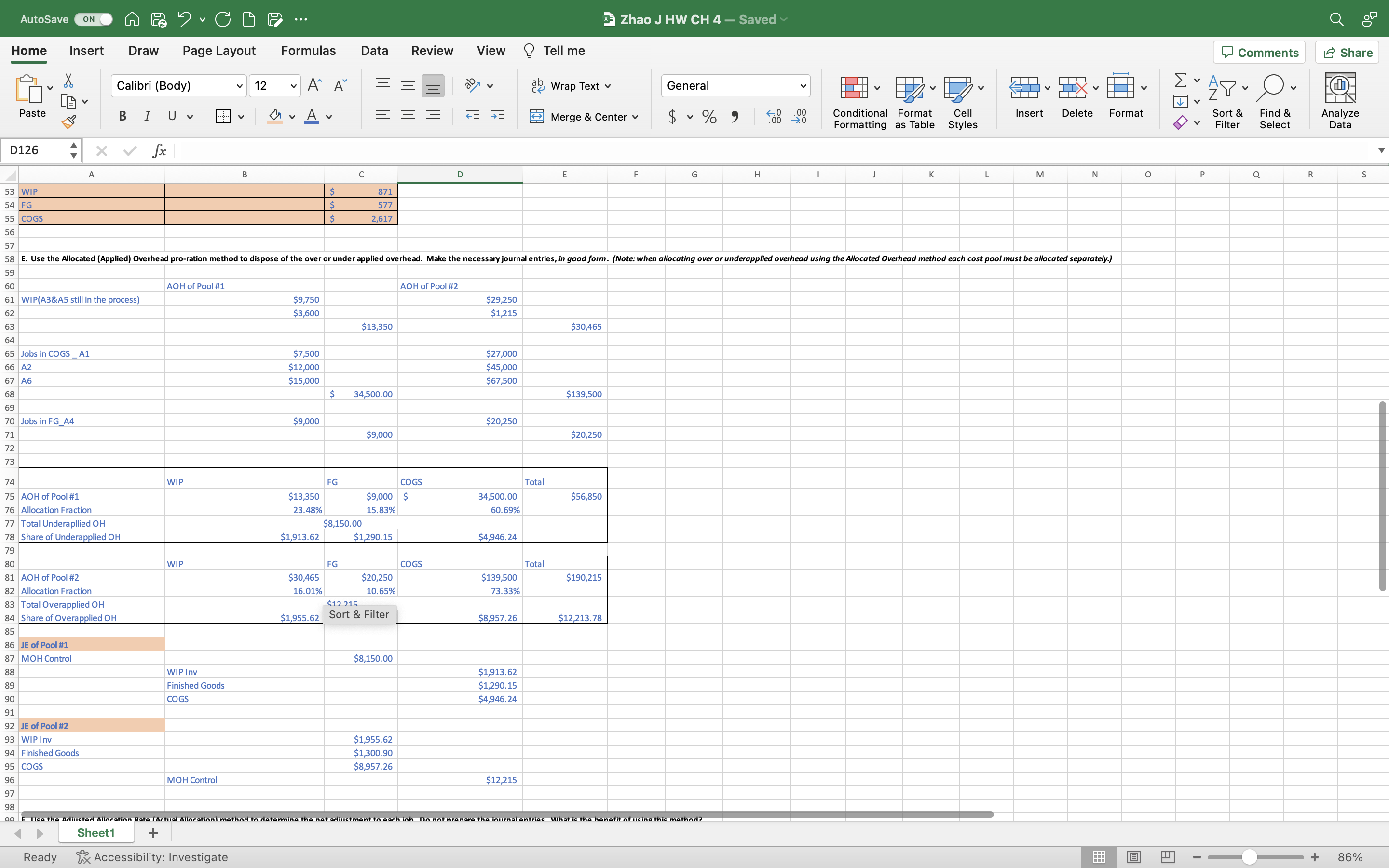The height and width of the screenshot is (868, 1389).
Task: Click the AutoSum sigma icon
Action: (1180, 80)
